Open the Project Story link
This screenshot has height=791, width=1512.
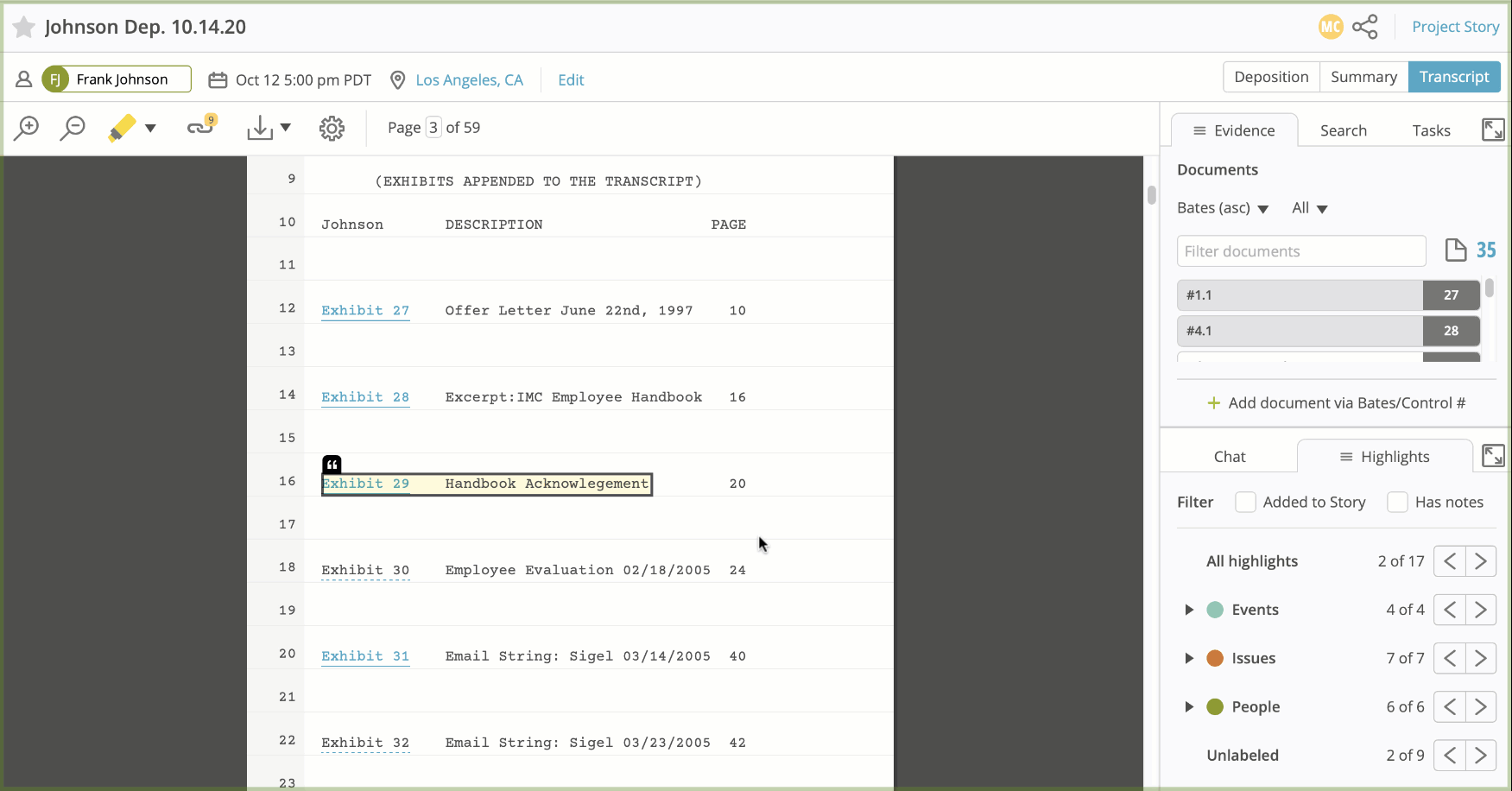click(1455, 27)
